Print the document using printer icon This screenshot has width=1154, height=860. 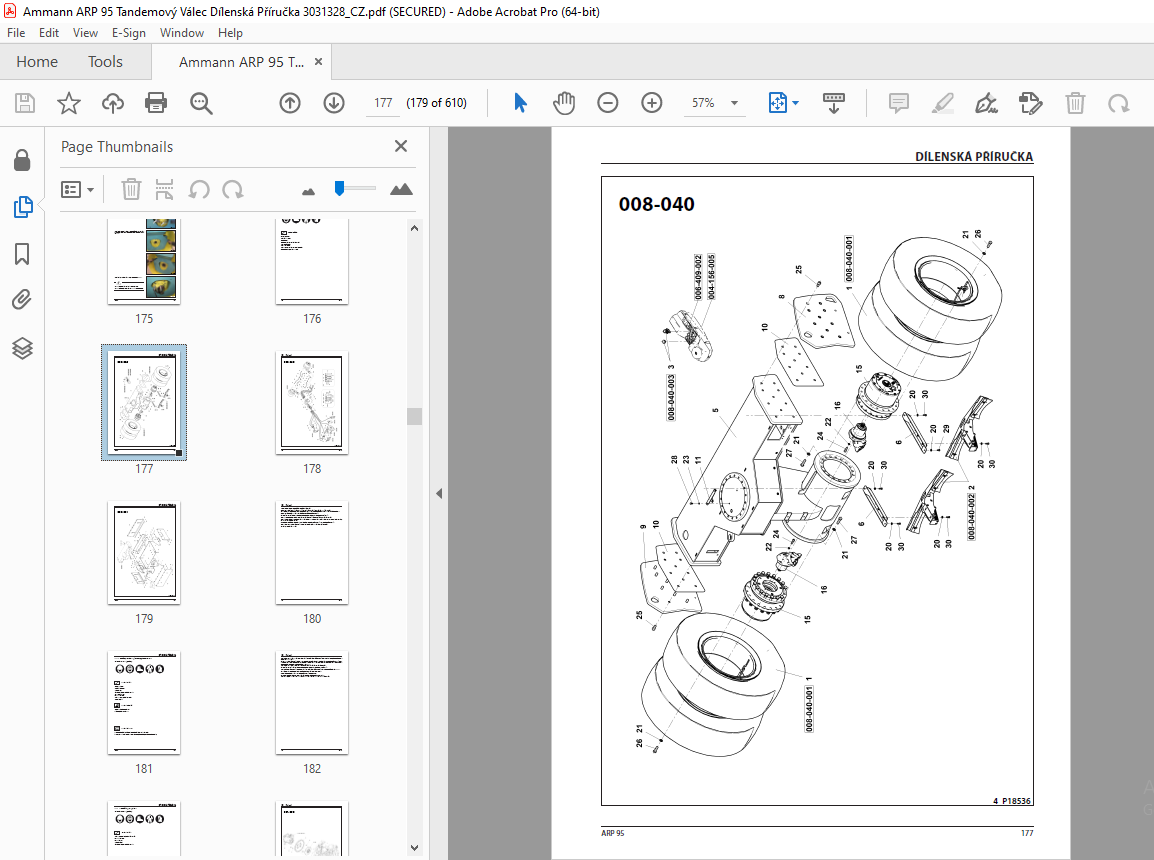(x=156, y=103)
